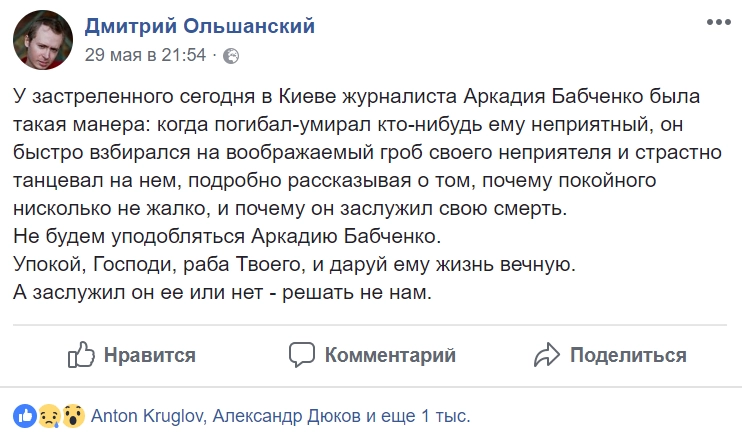Click the line 'Не будем уподобляться Аркадию Бабченко'
The height and width of the screenshot is (442, 742).
(x=228, y=238)
